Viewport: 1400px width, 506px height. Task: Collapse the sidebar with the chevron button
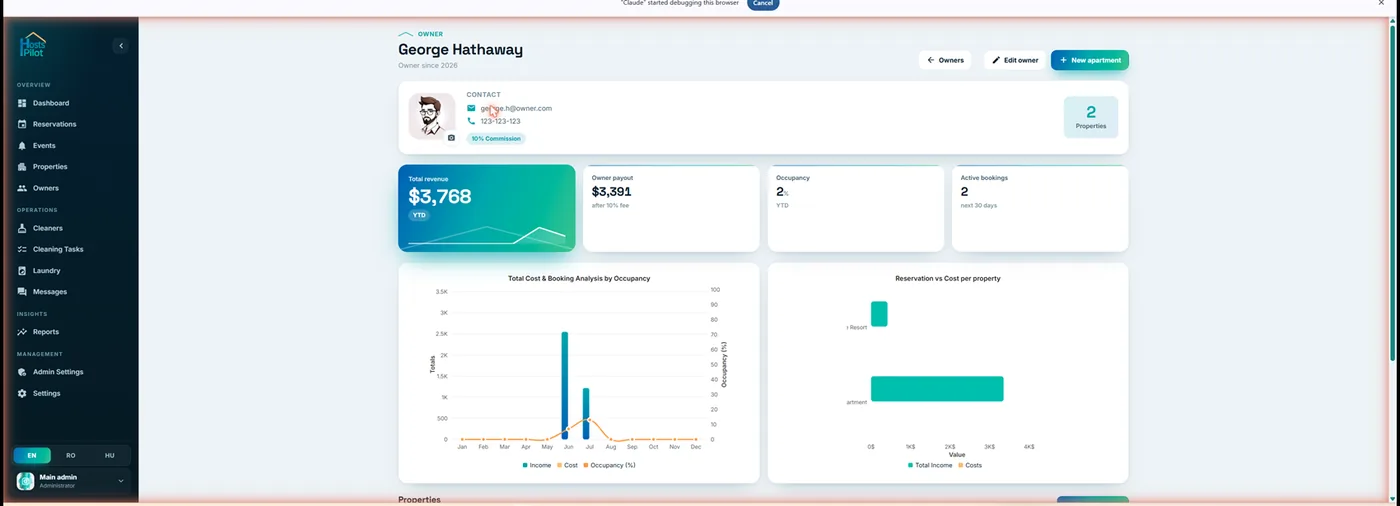coord(120,46)
